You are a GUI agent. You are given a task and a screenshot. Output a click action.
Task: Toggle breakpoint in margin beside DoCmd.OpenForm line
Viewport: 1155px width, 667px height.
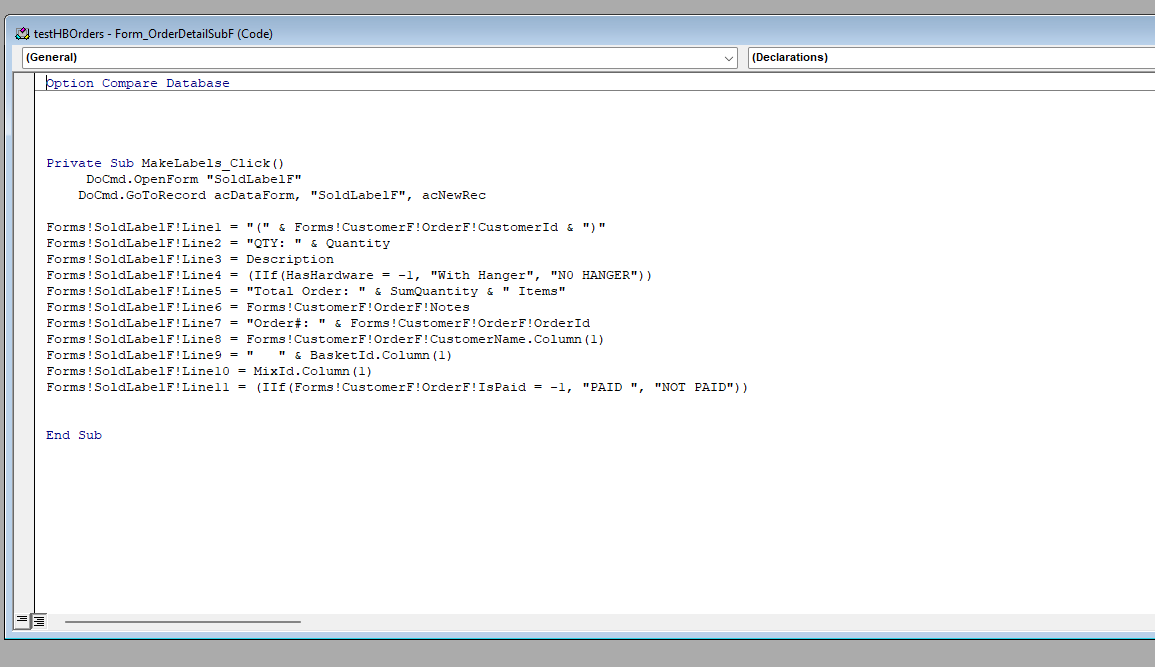pyautogui.click(x=26, y=179)
